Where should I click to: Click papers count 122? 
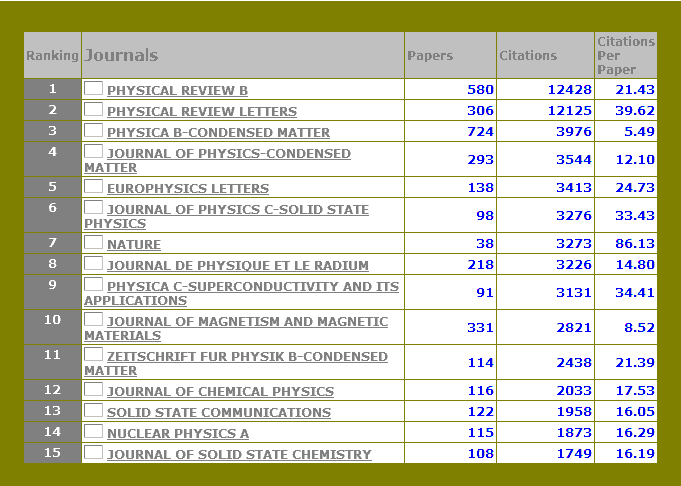480,411
